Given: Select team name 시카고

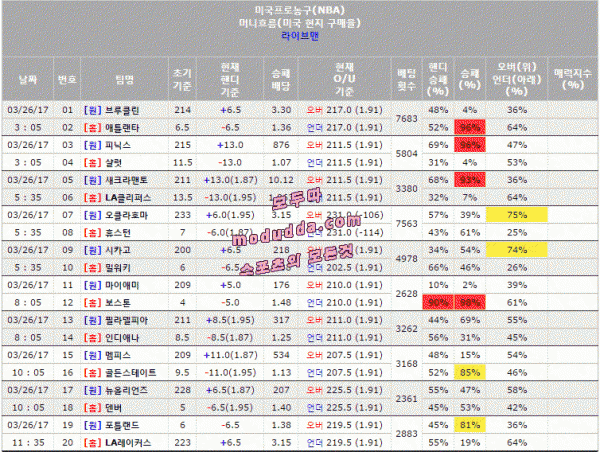Looking at the screenshot, I should click(x=118, y=250).
